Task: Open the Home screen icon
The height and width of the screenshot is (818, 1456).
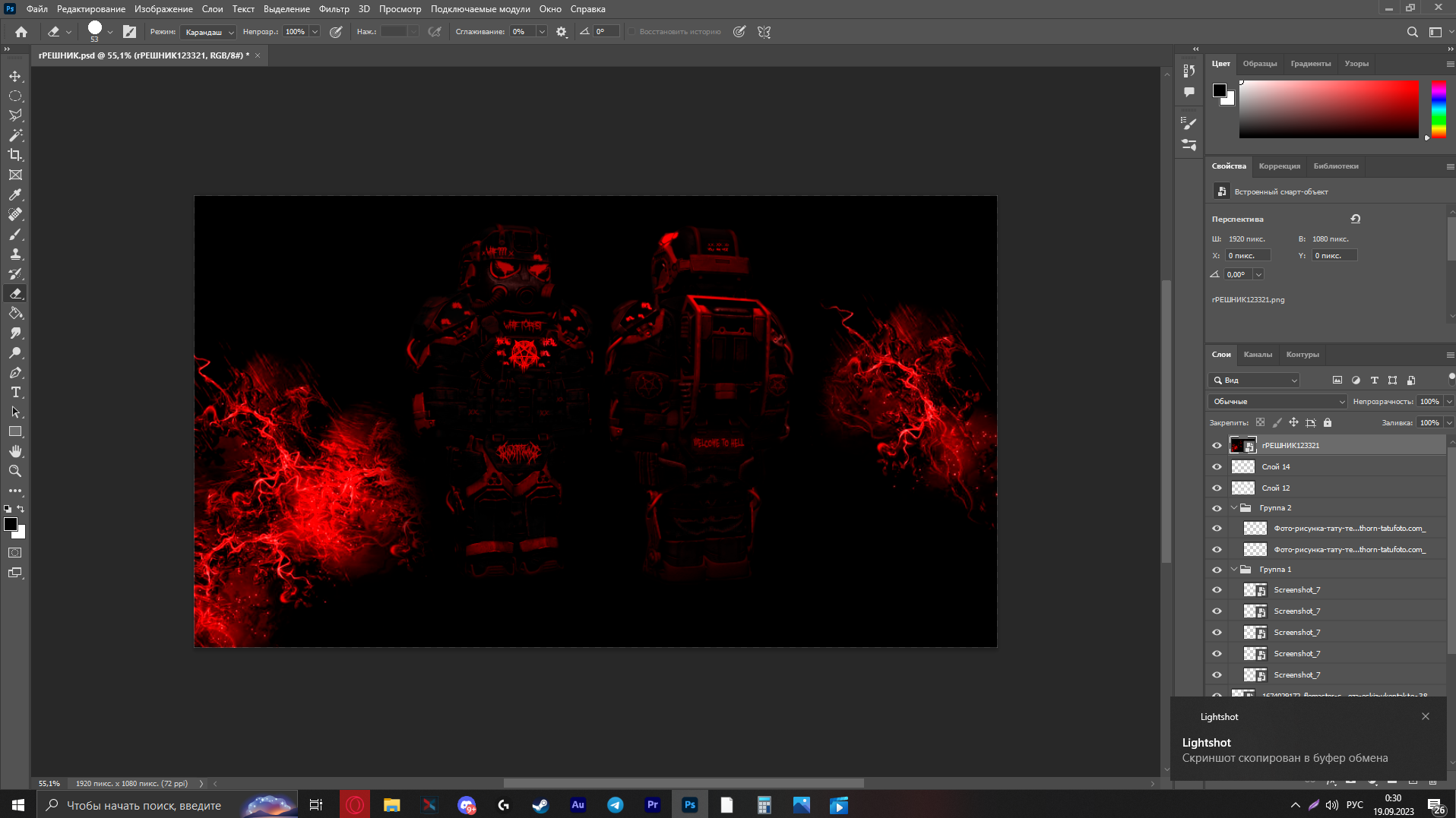Action: coord(21,32)
